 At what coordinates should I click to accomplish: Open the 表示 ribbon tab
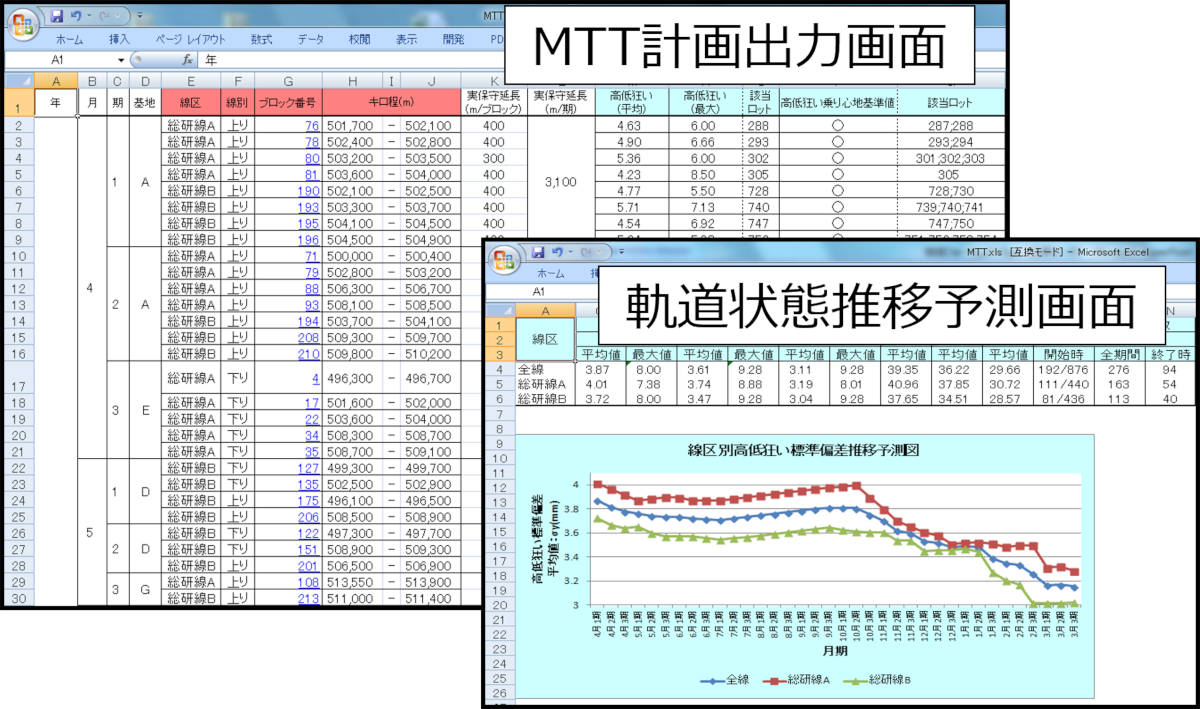click(x=406, y=40)
